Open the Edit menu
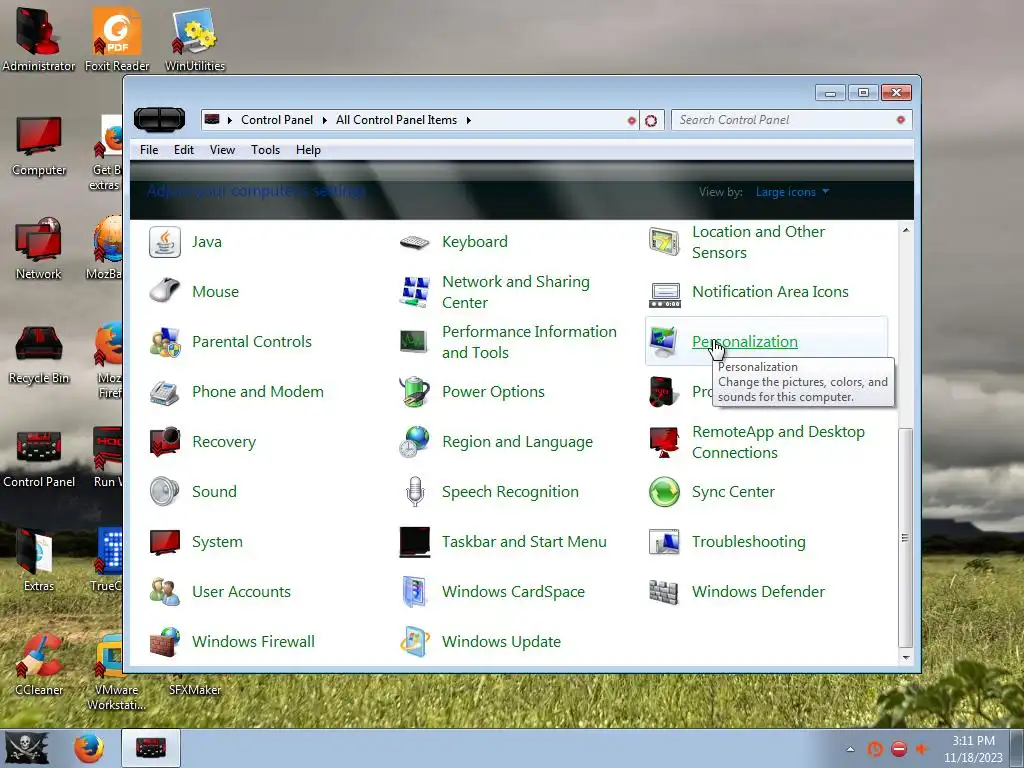The image size is (1024, 768). (x=184, y=150)
